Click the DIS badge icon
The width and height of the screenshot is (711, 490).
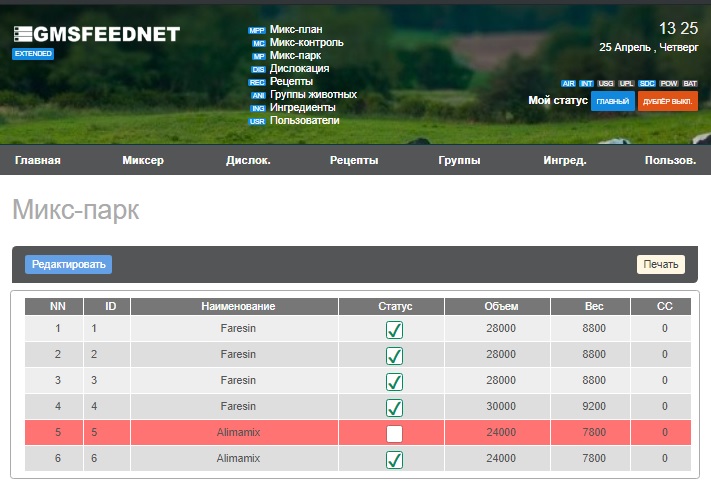[x=258, y=69]
